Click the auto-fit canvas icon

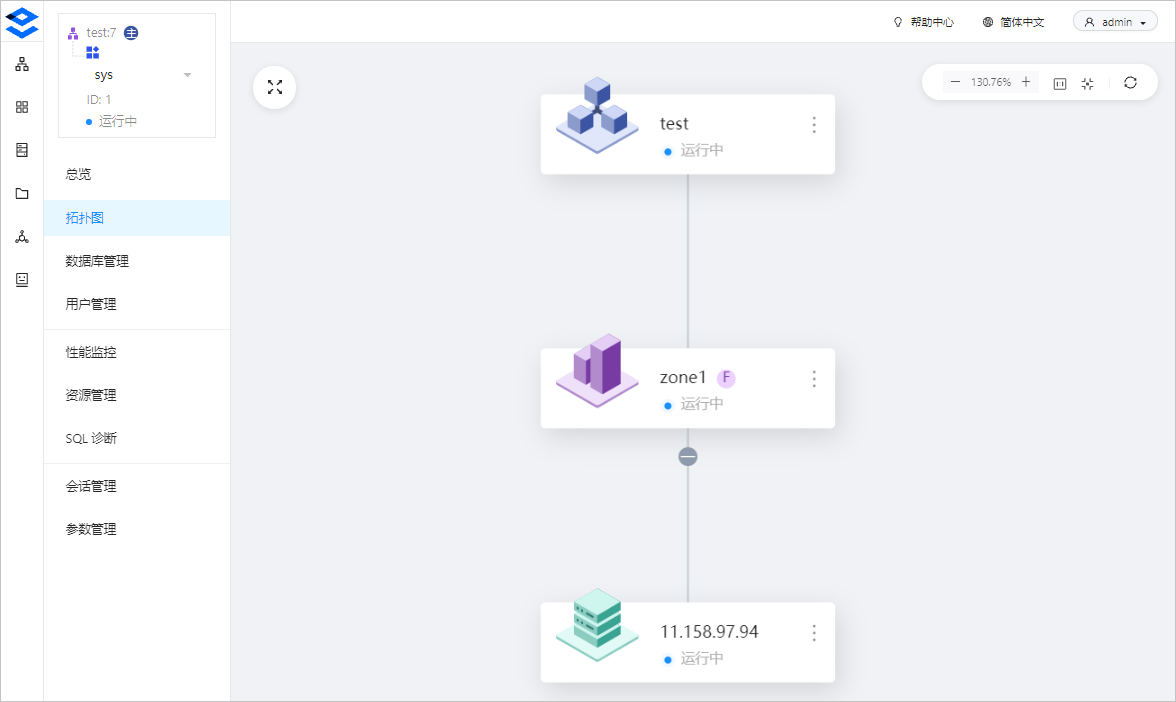(x=1088, y=83)
